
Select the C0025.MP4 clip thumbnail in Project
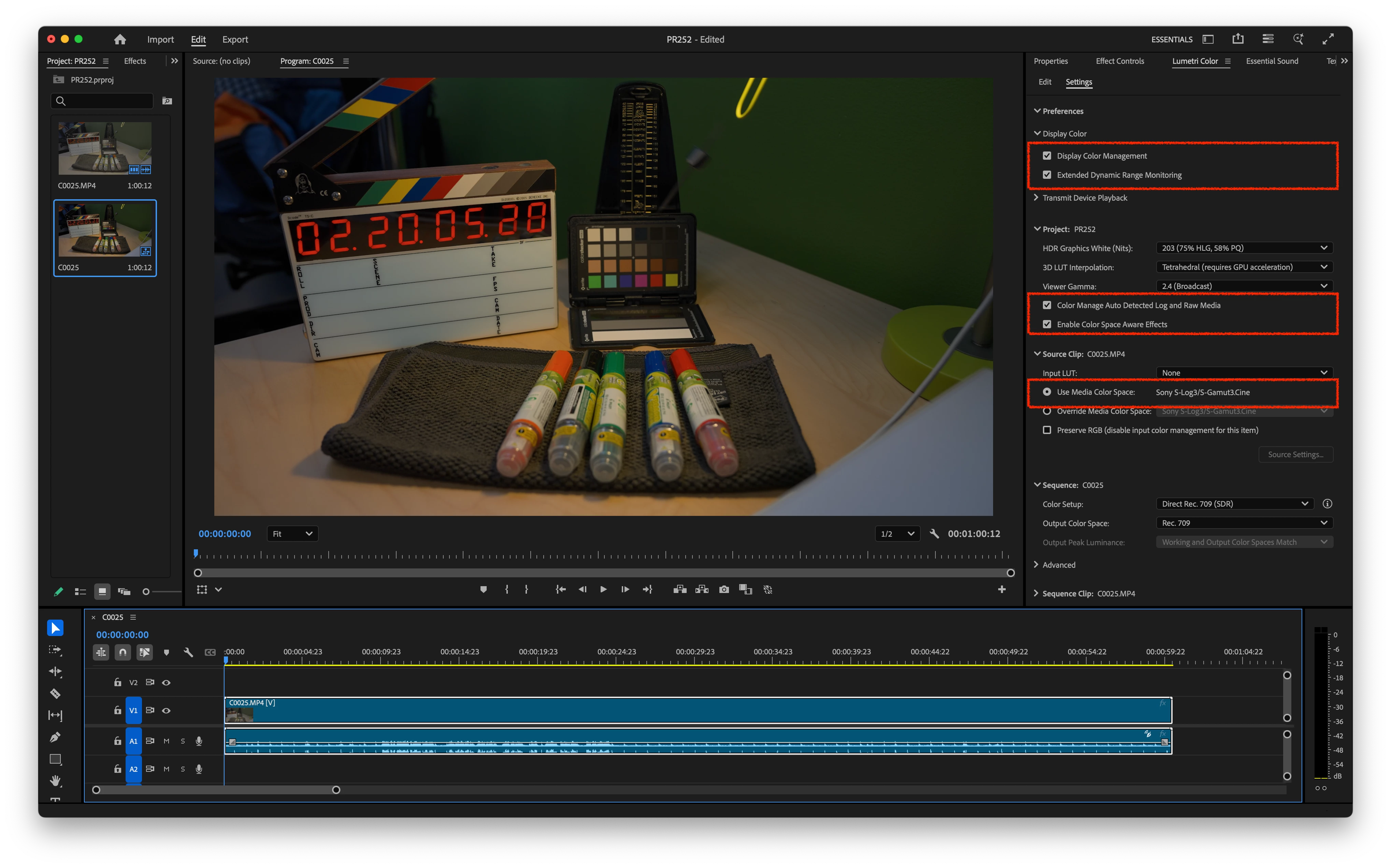click(x=105, y=148)
